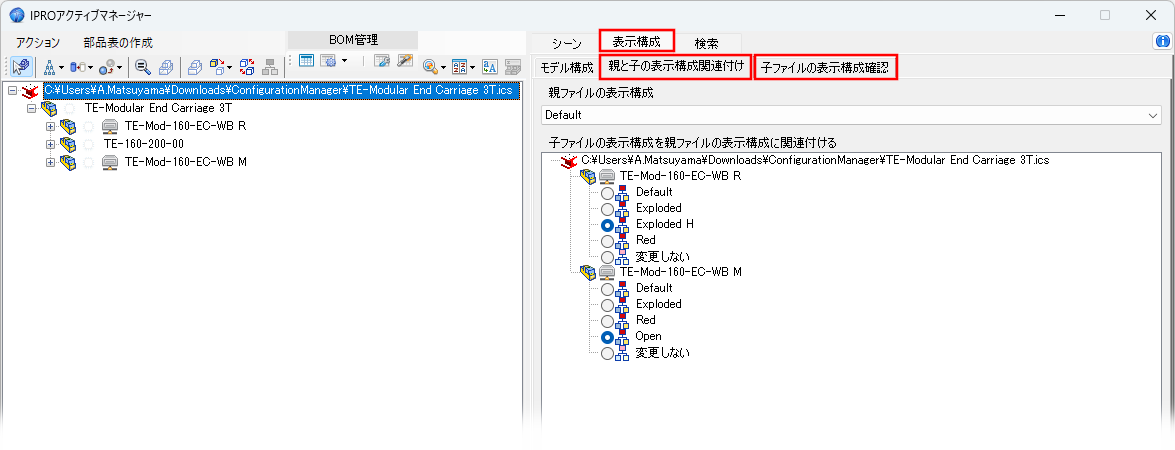This screenshot has width=1175, height=450.
Task: Select TE-Modular End Carriage 3T tree item
Action: coord(158,109)
